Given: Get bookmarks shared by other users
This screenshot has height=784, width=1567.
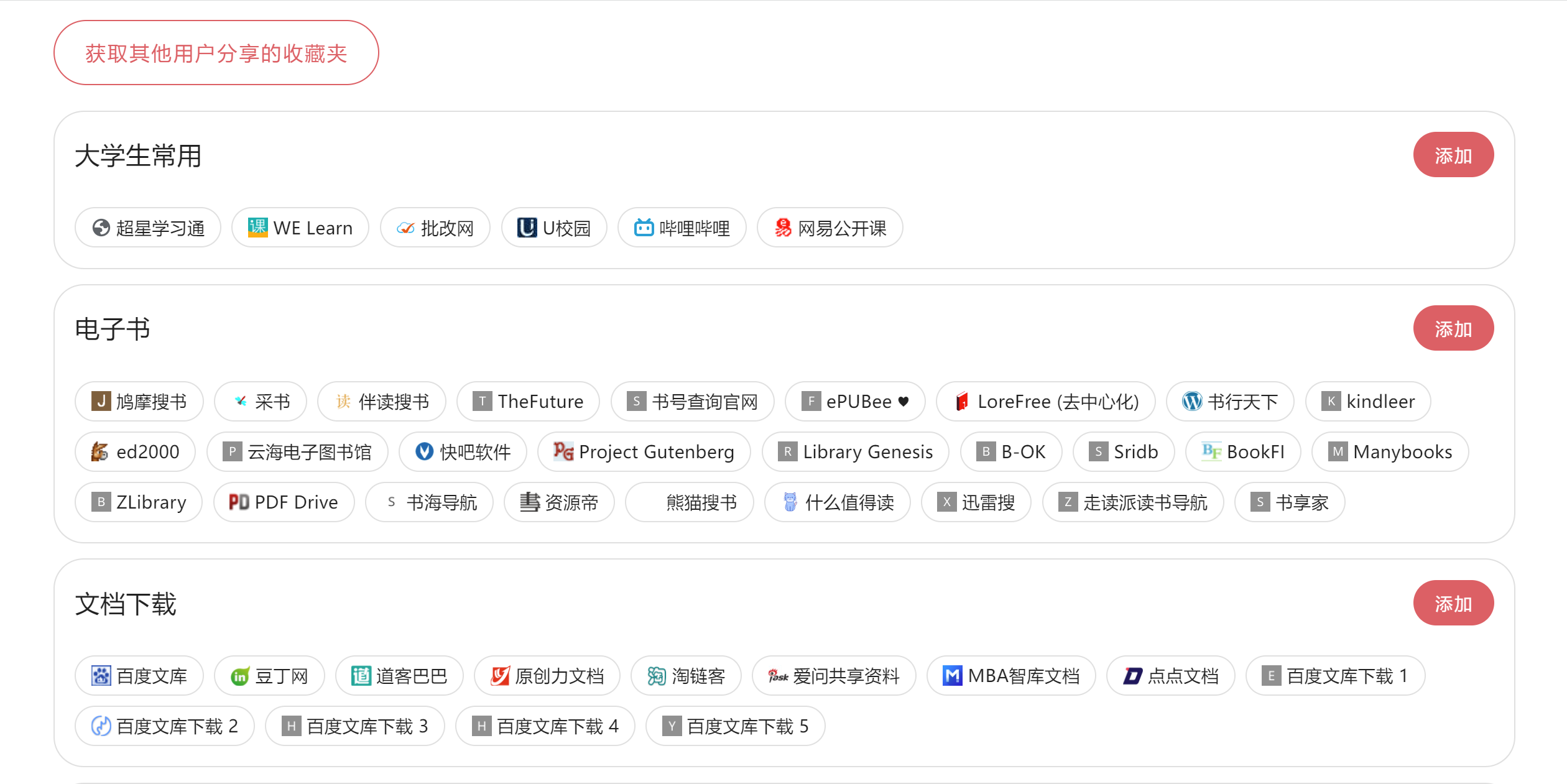Looking at the screenshot, I should [216, 53].
